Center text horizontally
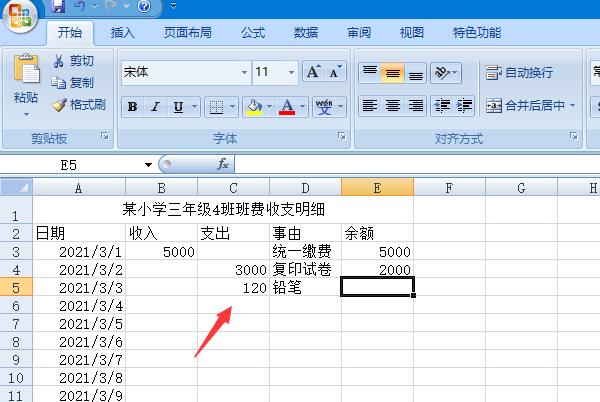Screen dimensions: 600x402 [x=393, y=105]
